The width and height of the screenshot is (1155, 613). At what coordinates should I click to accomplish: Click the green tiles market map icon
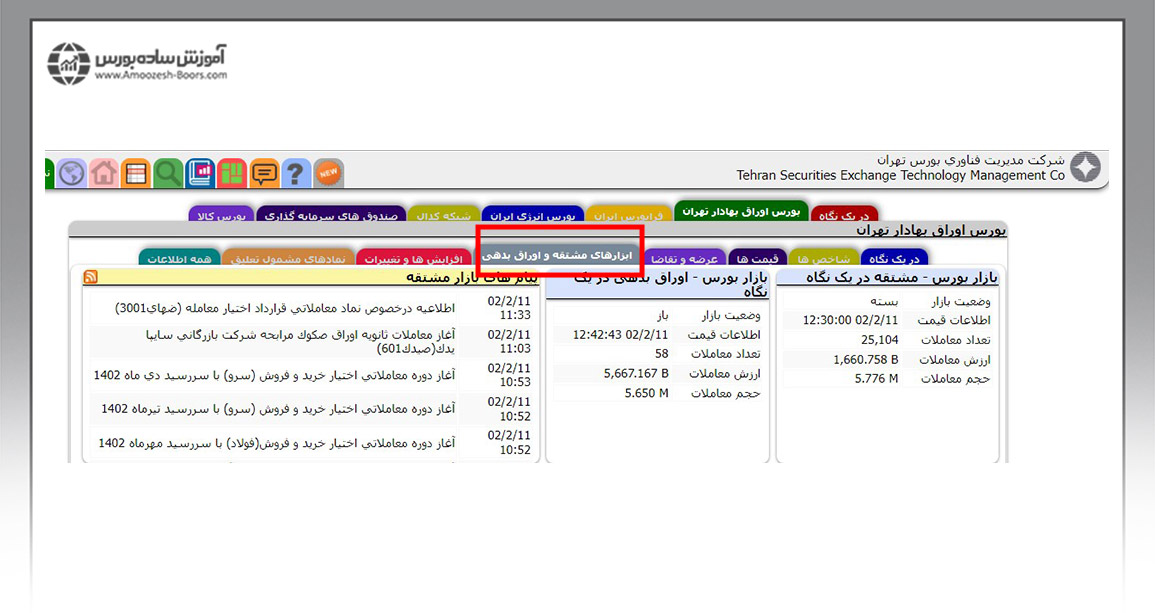coord(232,173)
